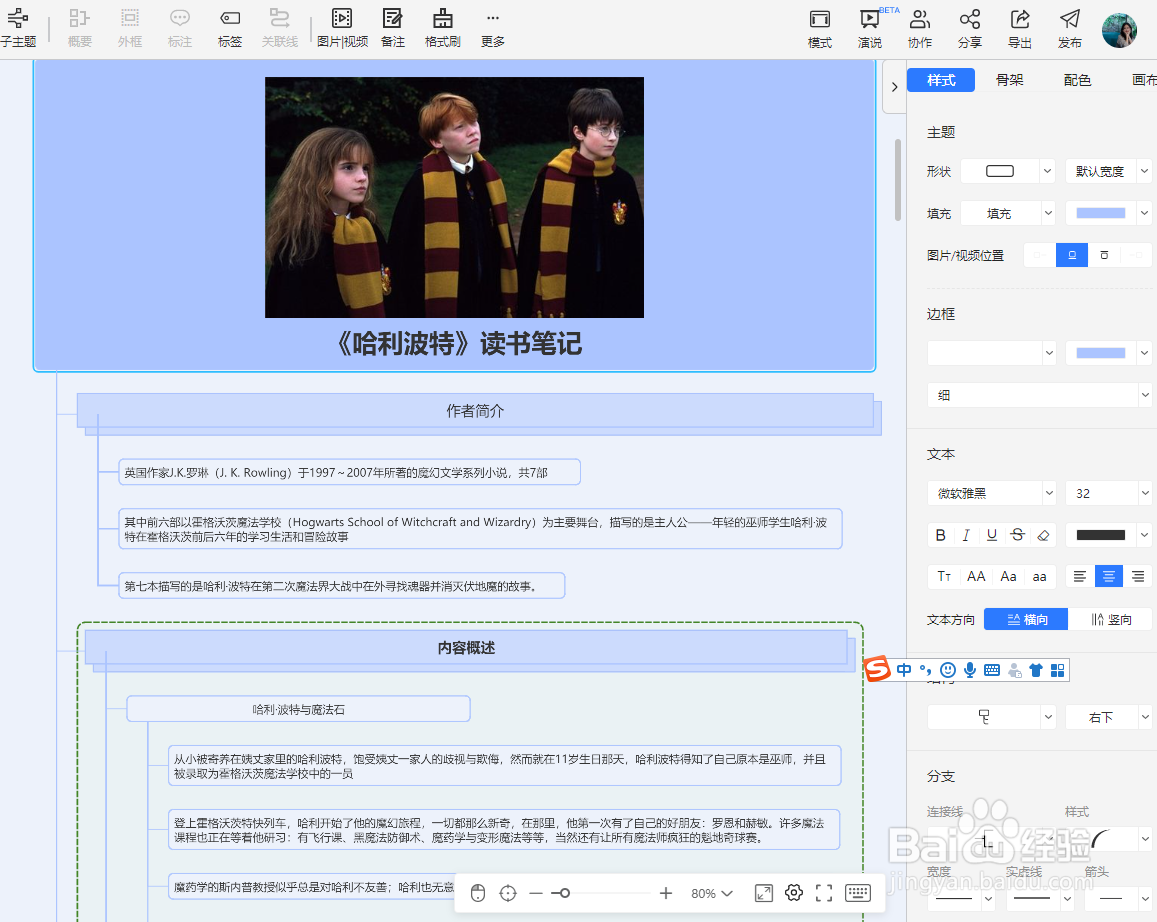Image resolution: width=1157 pixels, height=922 pixels.
Task: Switch to the 样式 tab
Action: (941, 80)
